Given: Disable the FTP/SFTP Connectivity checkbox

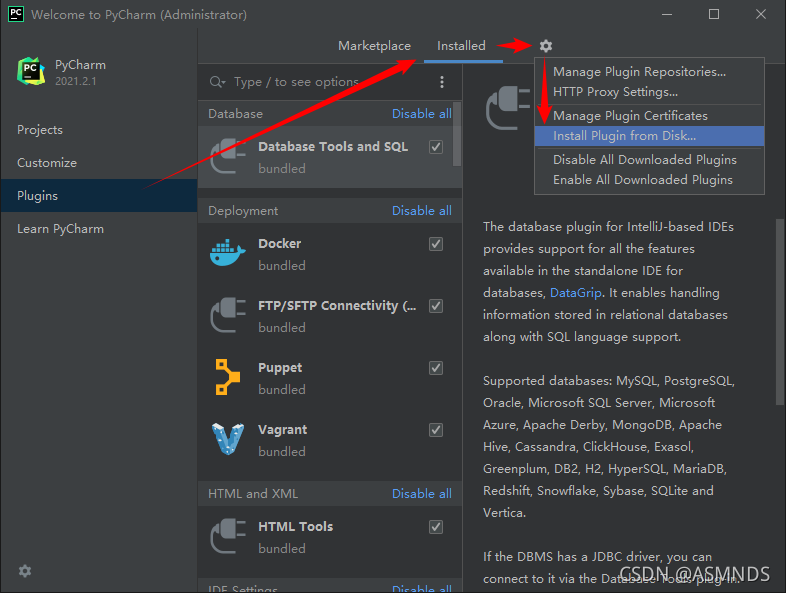Looking at the screenshot, I should [436, 306].
